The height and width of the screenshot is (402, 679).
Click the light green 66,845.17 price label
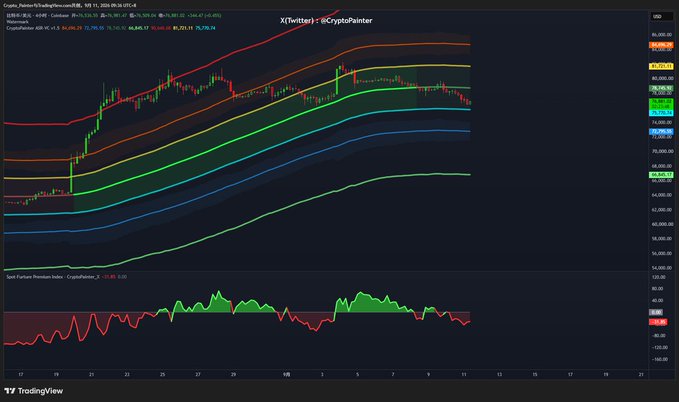point(661,175)
